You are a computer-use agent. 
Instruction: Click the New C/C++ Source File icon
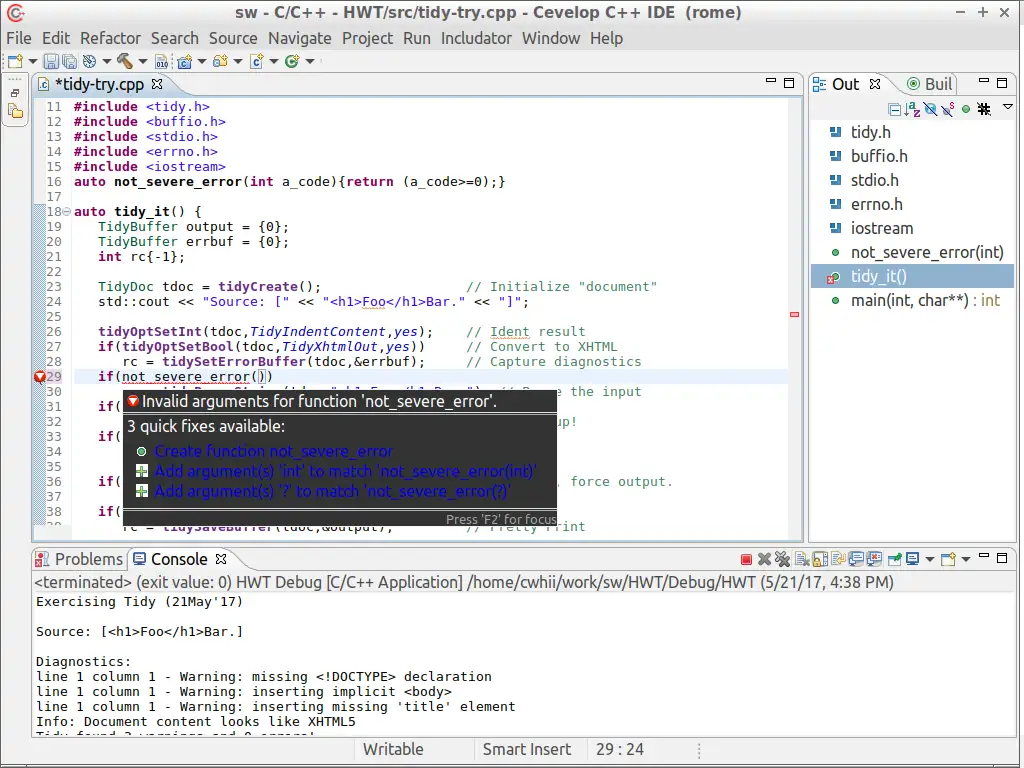click(x=257, y=61)
